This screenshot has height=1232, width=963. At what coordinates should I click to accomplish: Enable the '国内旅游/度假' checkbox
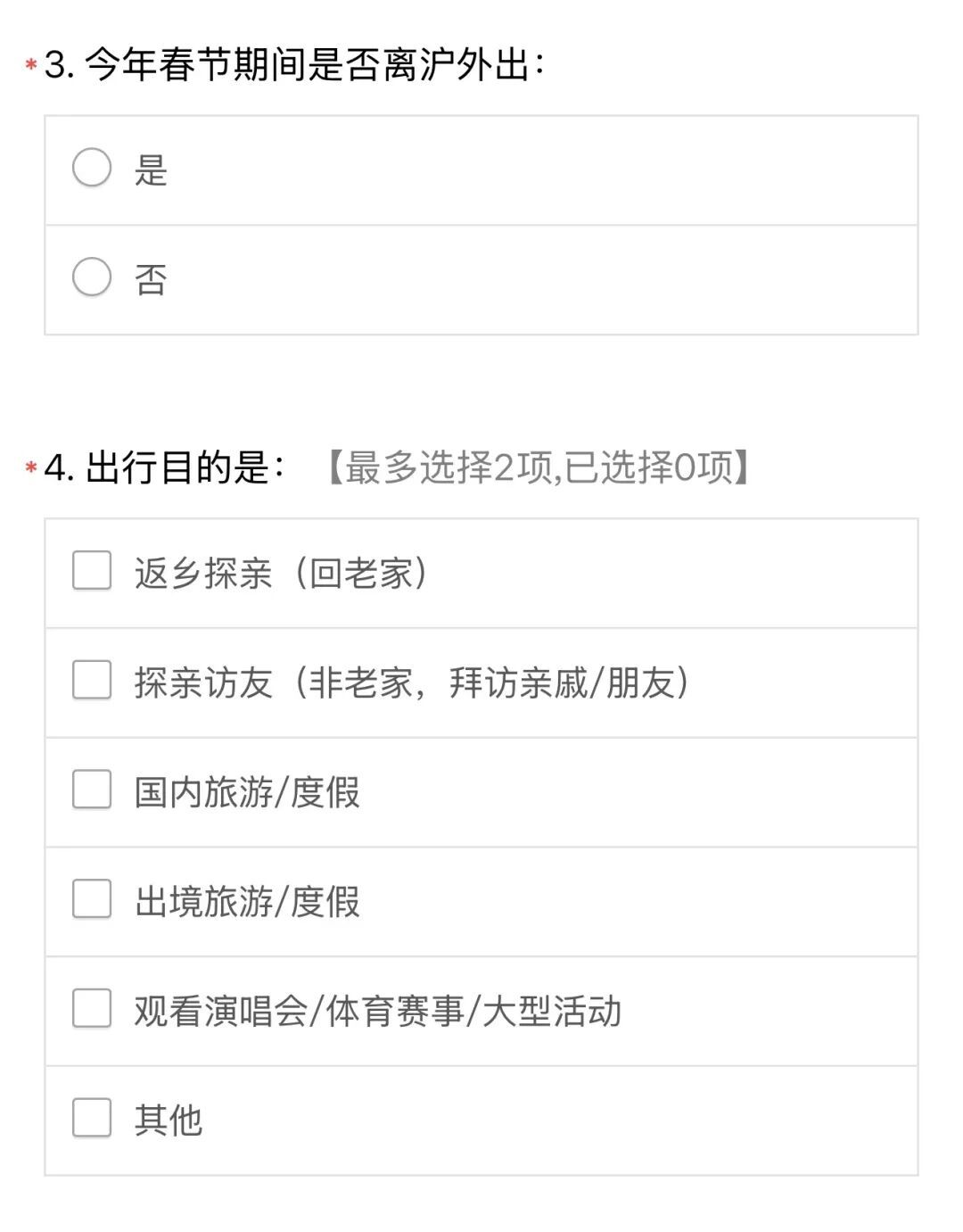[92, 790]
